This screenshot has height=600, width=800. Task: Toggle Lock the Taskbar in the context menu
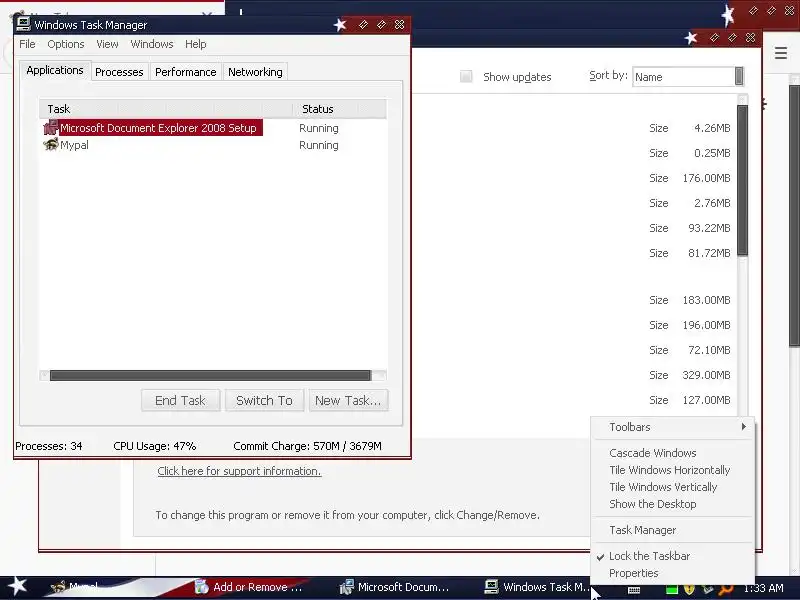click(649, 556)
